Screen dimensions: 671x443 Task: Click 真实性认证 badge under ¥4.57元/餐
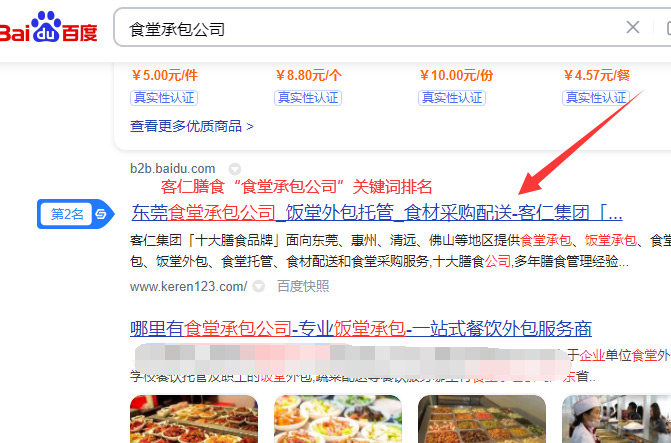click(x=596, y=98)
